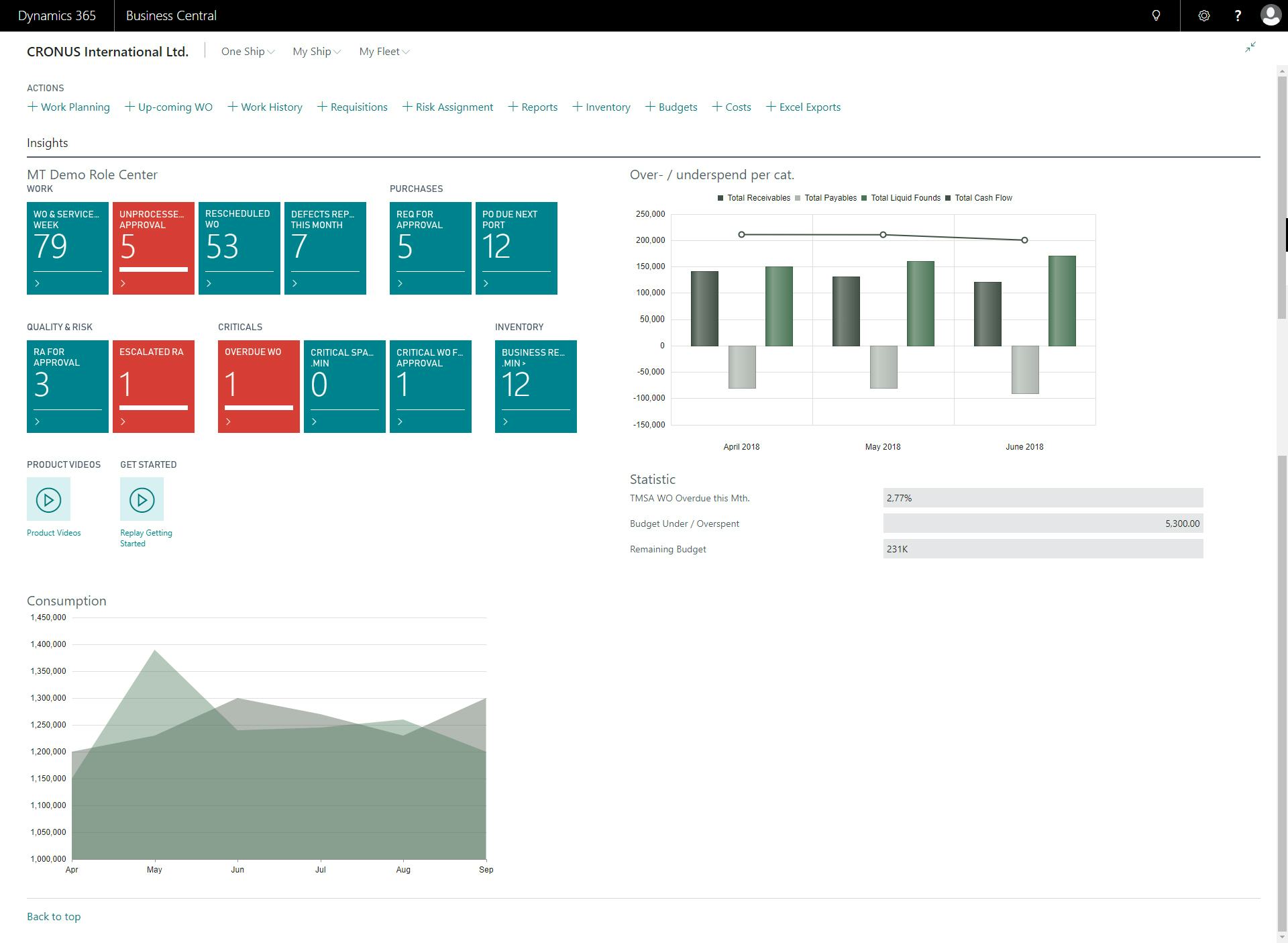Viewport: 1288px width, 943px height.
Task: Click the Back to top link
Action: (53, 916)
